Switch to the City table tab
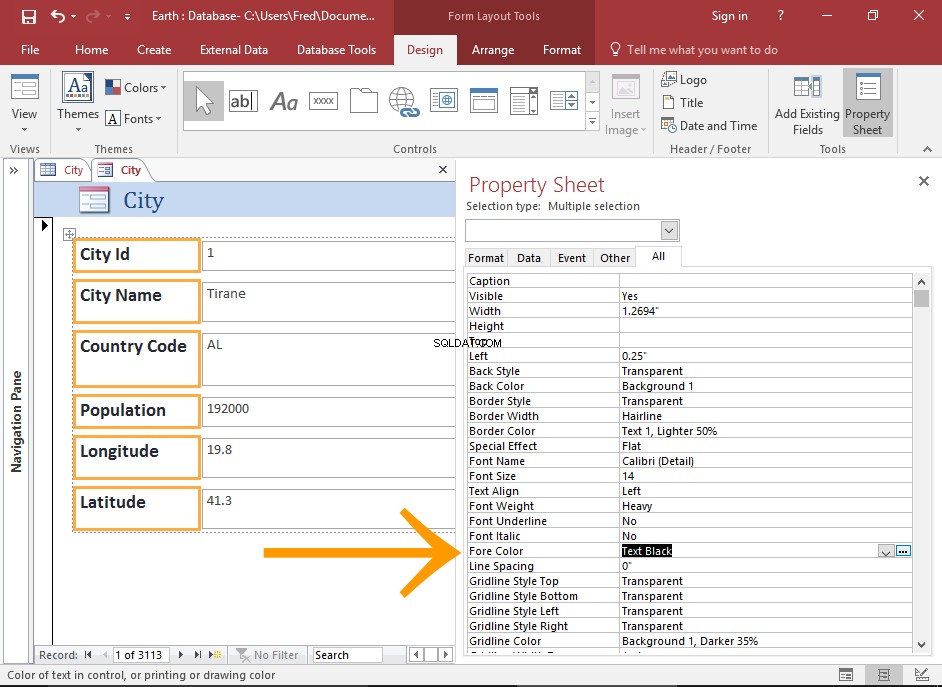 [62, 170]
